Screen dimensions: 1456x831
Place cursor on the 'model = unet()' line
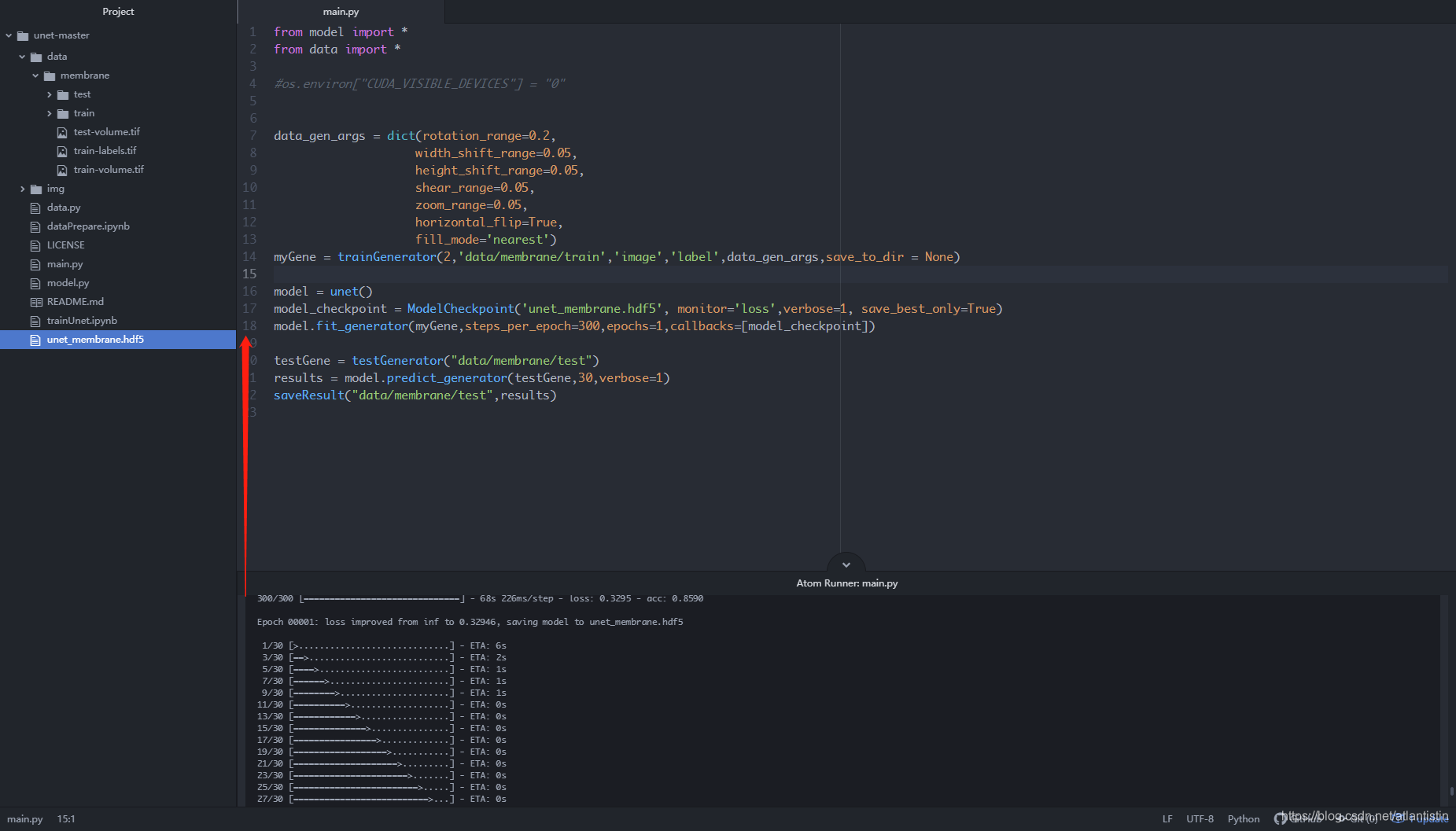point(323,292)
